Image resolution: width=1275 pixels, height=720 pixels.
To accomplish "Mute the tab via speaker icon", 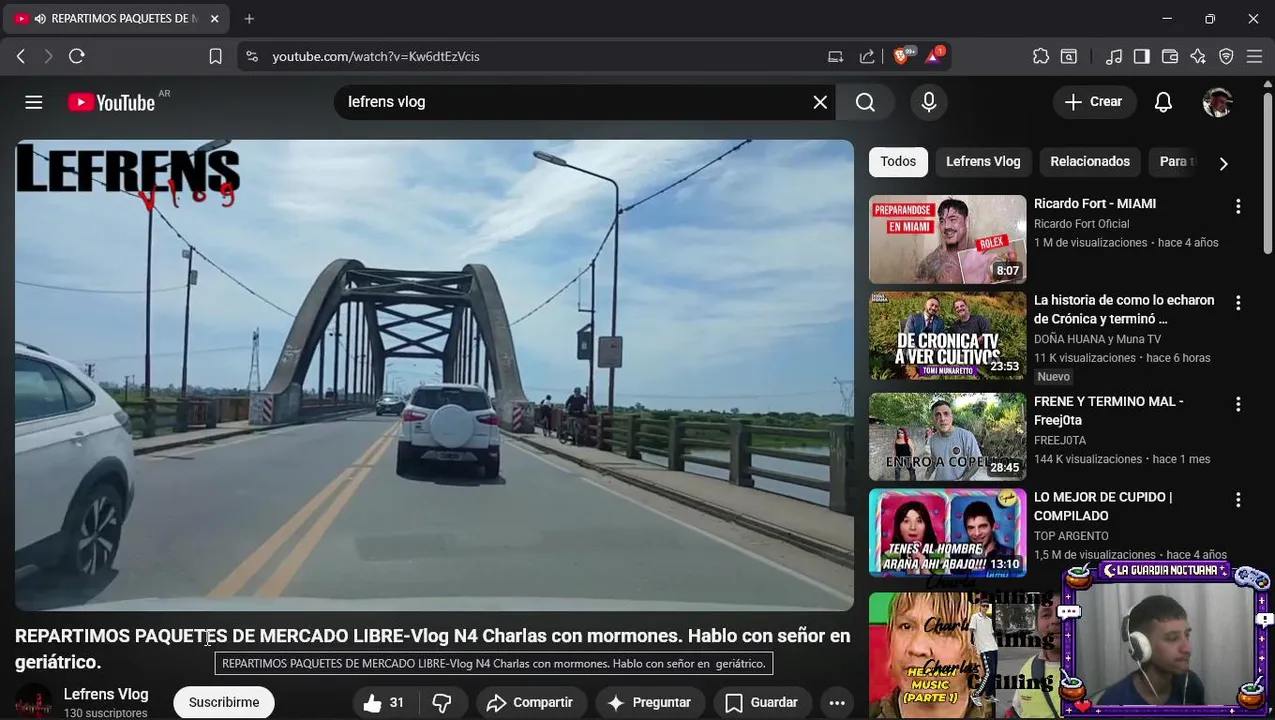I will 40,19.
